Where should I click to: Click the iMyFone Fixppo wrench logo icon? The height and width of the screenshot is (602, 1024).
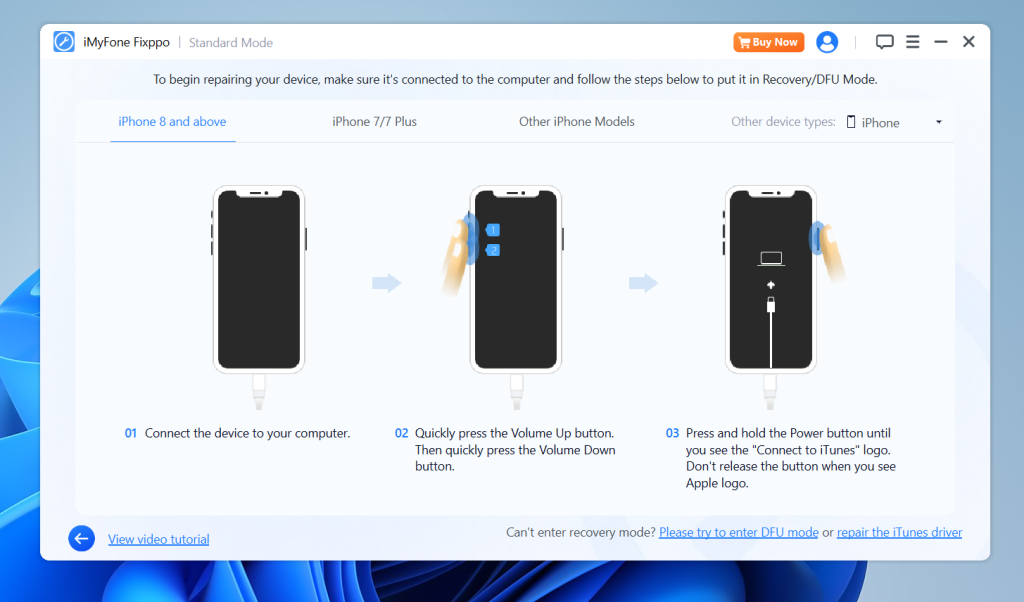tap(63, 42)
